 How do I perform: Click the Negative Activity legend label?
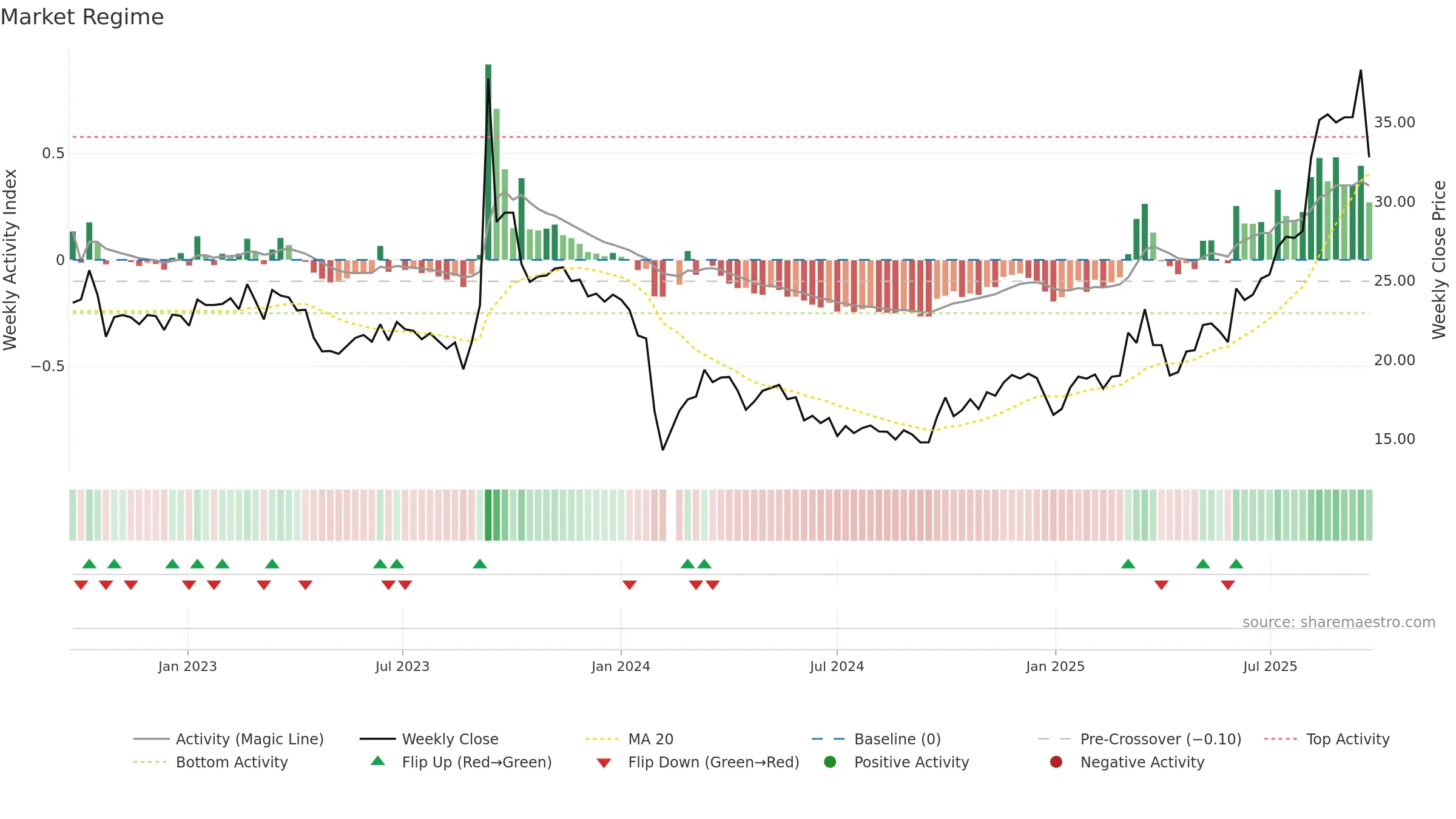[1142, 762]
